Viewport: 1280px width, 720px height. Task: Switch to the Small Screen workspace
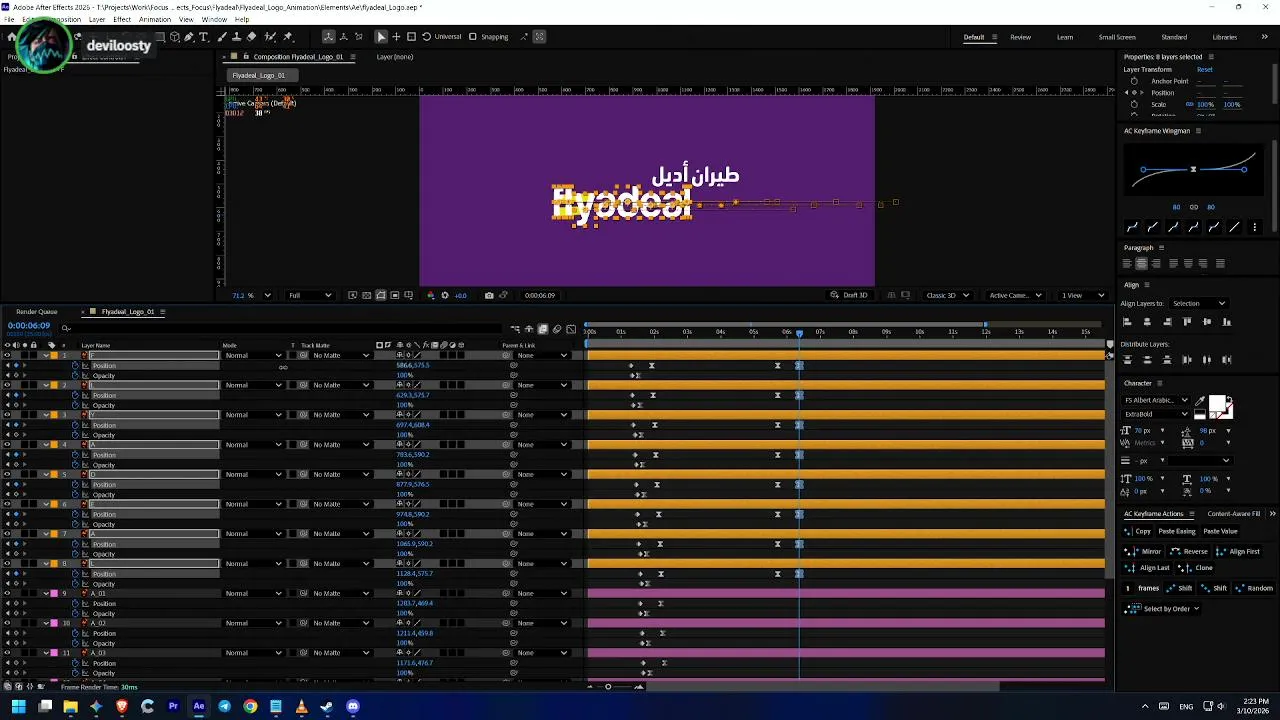1117,37
